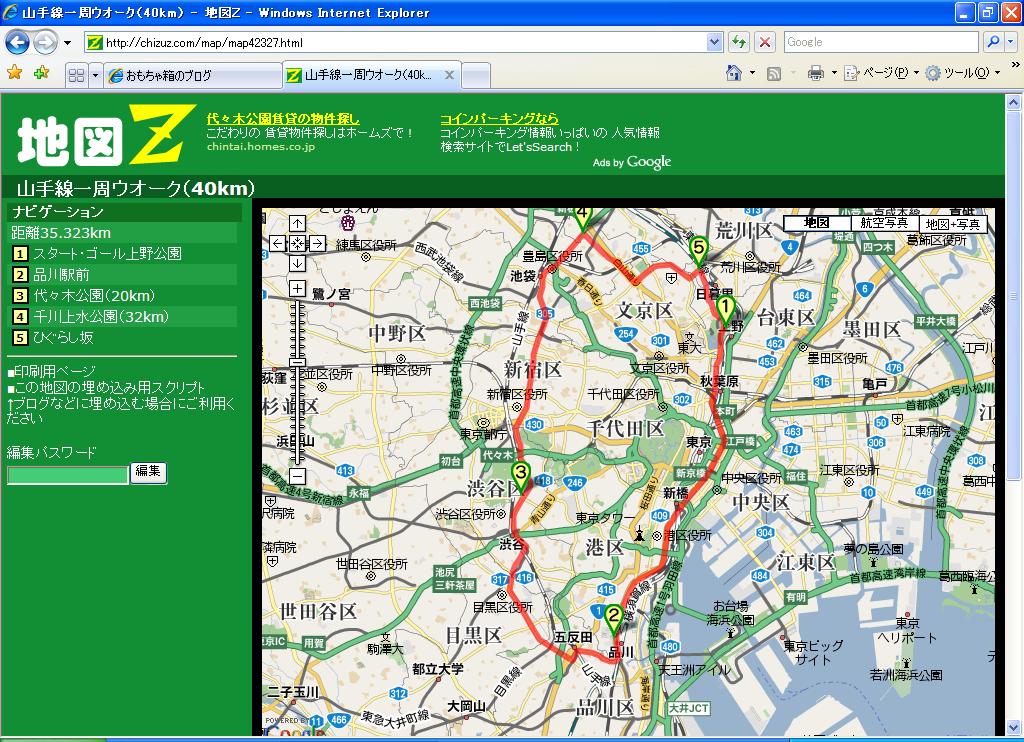Click the Ads by Google label
Viewport: 1024px width, 742px height.
click(x=632, y=162)
